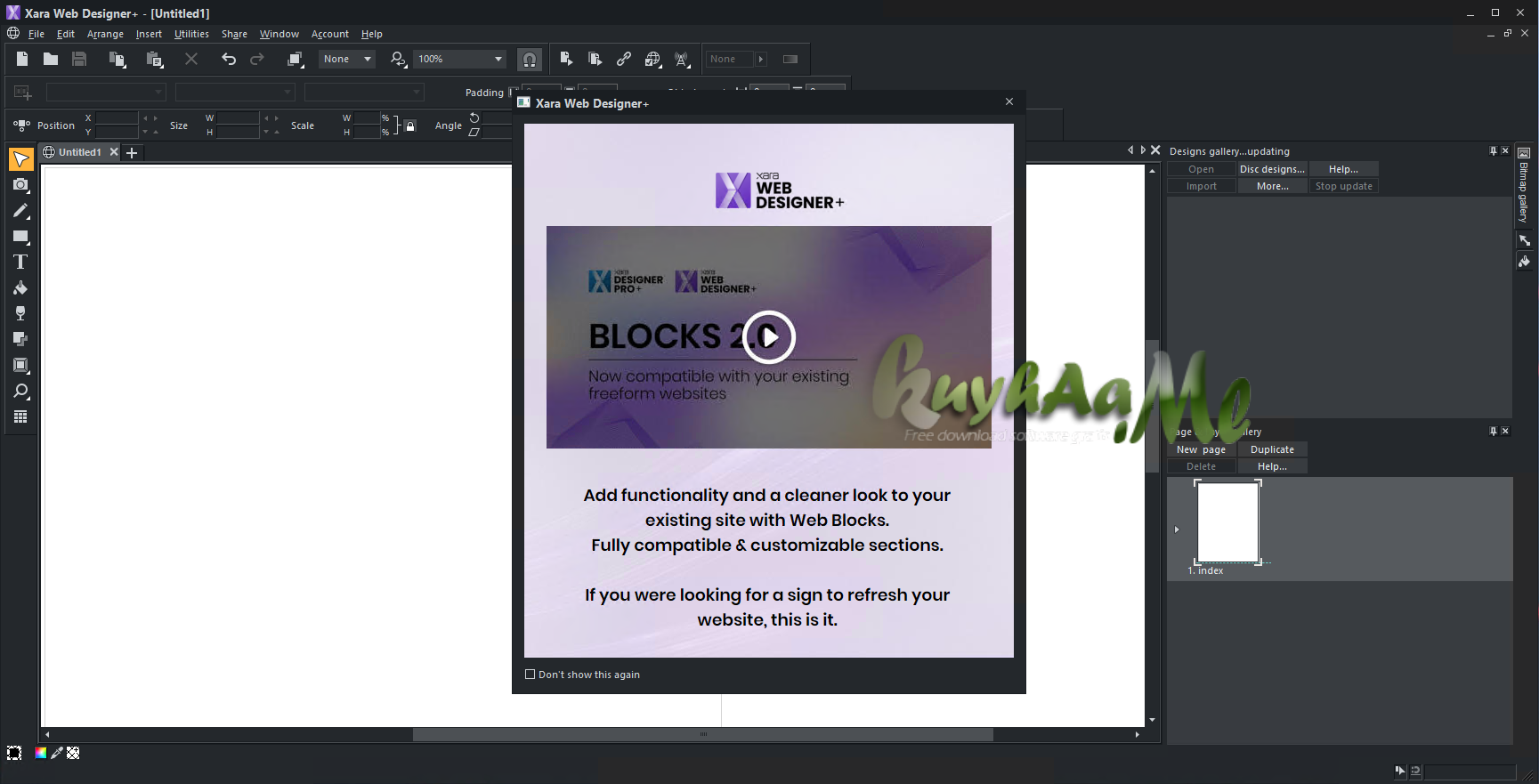Play the Blocks 2.0 video
Screen dimensions: 1539x784
[x=769, y=337]
